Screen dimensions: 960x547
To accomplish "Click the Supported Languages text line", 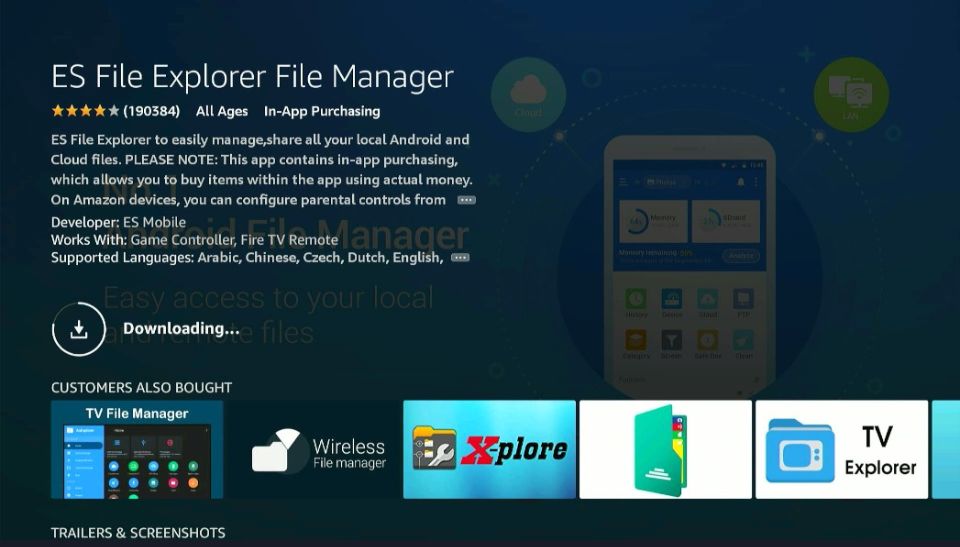I will click(247, 258).
